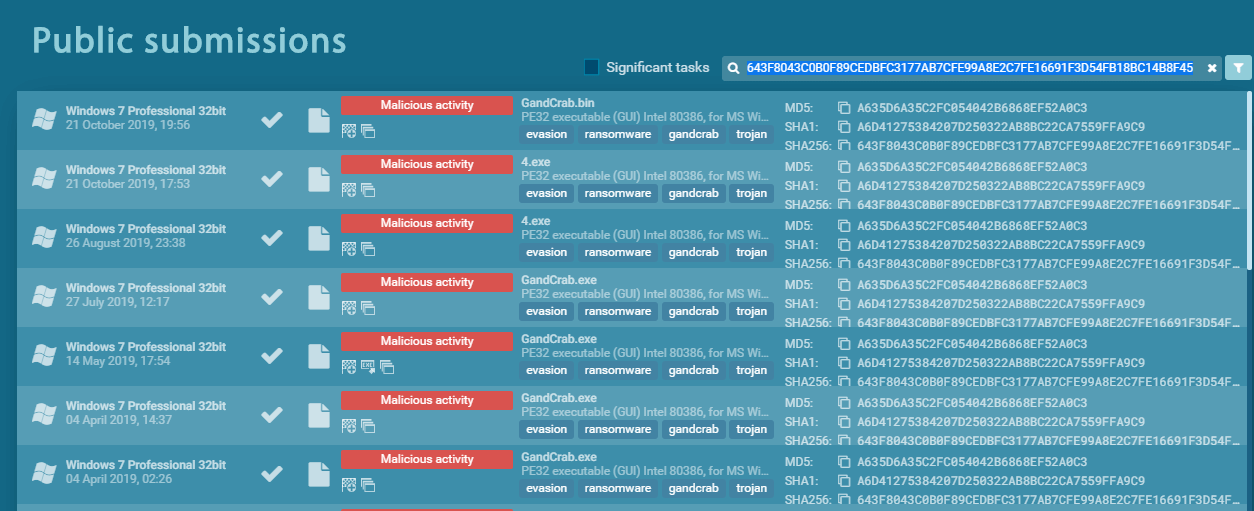Click checkmark icon in 04 April 14:37 row
Viewport: 1254px width, 511px height.
[x=271, y=415]
